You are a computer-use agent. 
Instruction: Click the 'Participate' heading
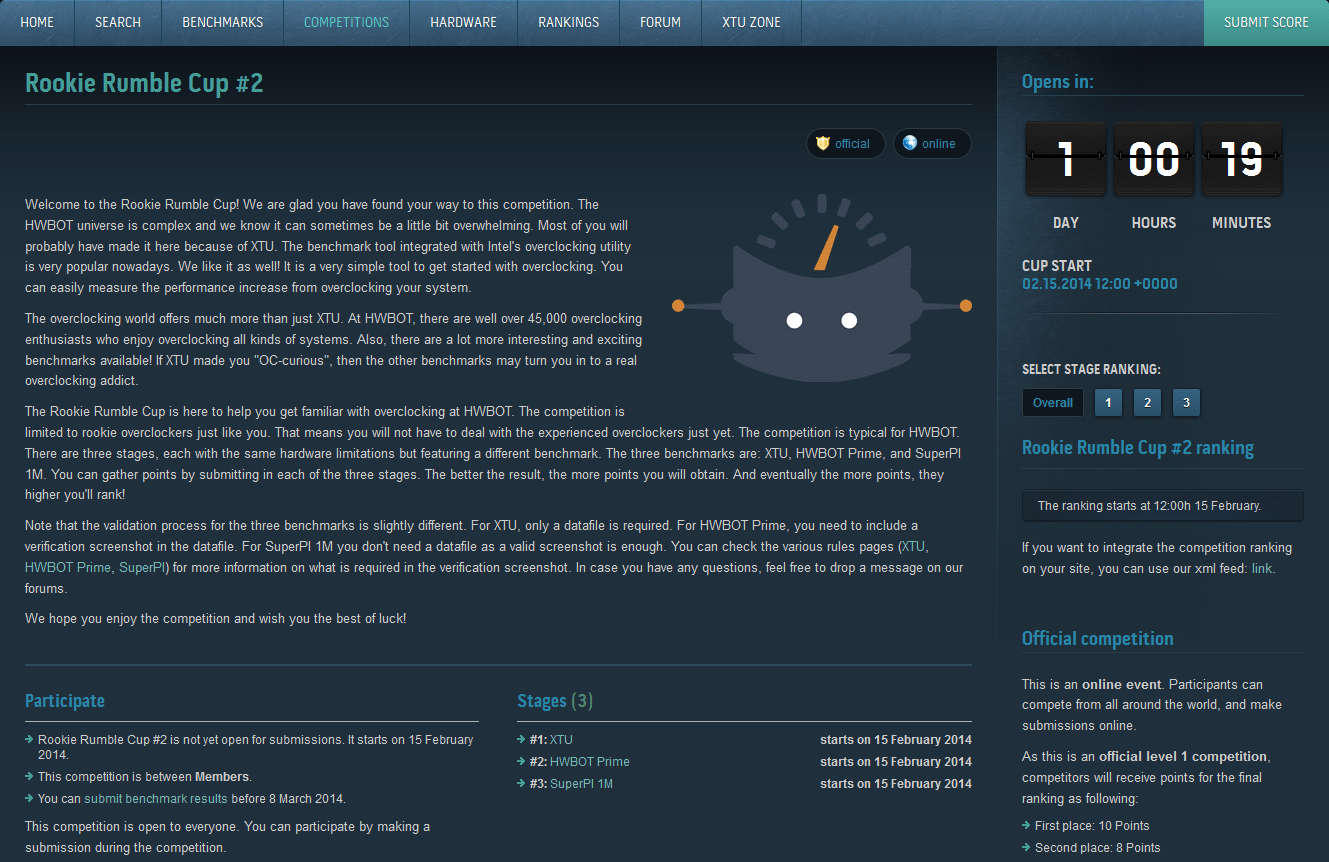(x=65, y=701)
